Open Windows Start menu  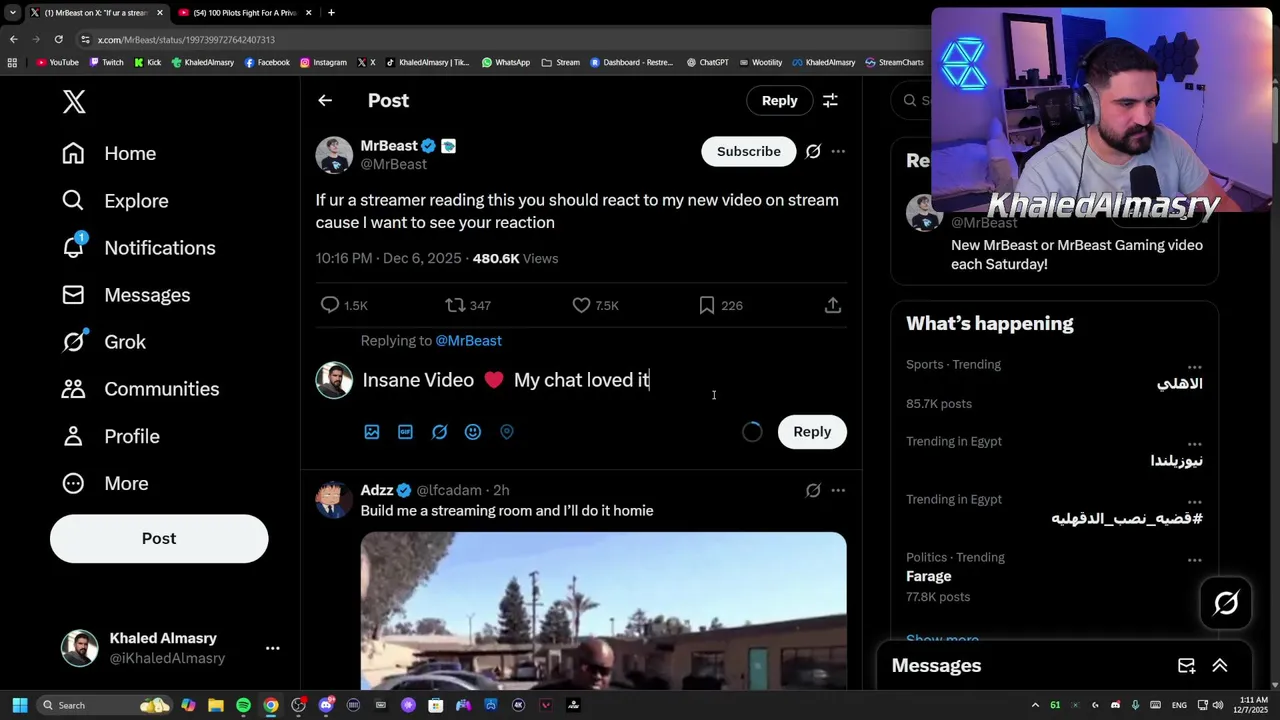[19, 705]
